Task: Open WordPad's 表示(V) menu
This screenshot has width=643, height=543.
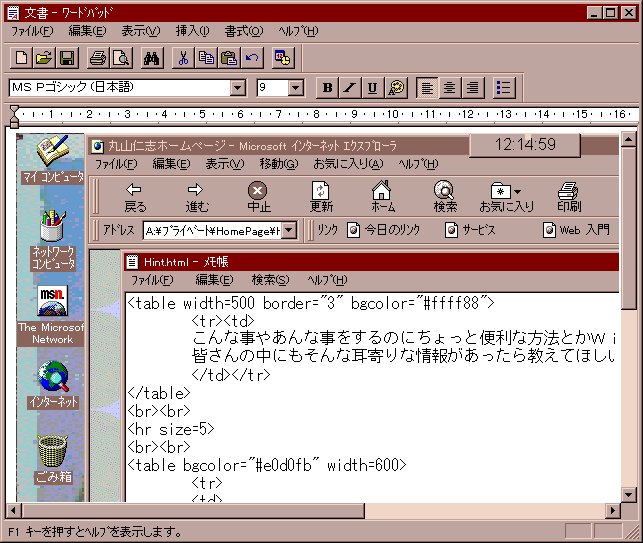Action: (x=141, y=31)
